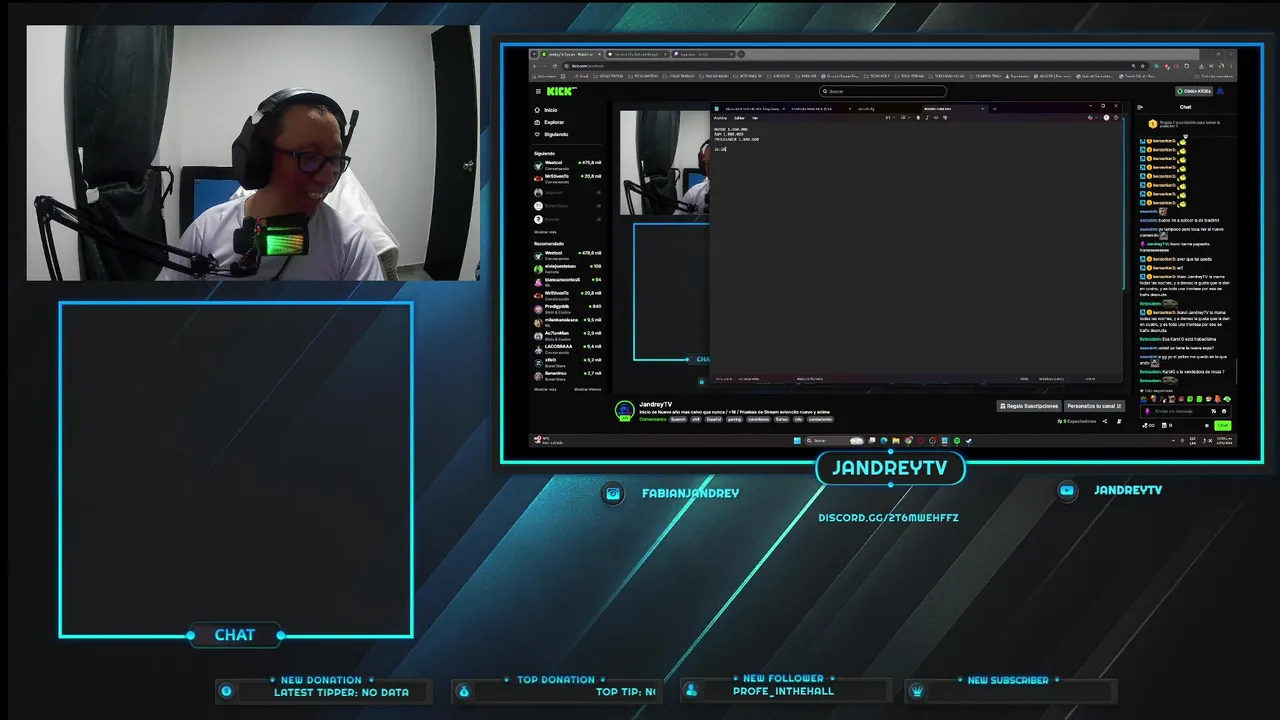Open Archivo menu in Notepad window
Image resolution: width=1280 pixels, height=720 pixels.
720,118
